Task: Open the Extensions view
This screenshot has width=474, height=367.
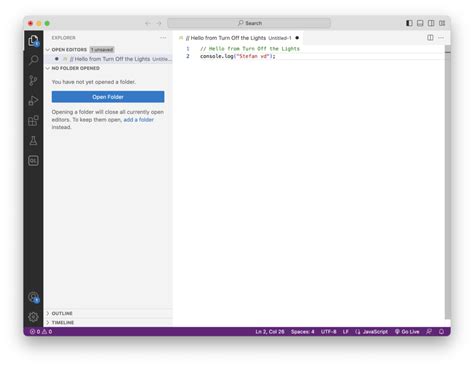Action: click(x=33, y=120)
